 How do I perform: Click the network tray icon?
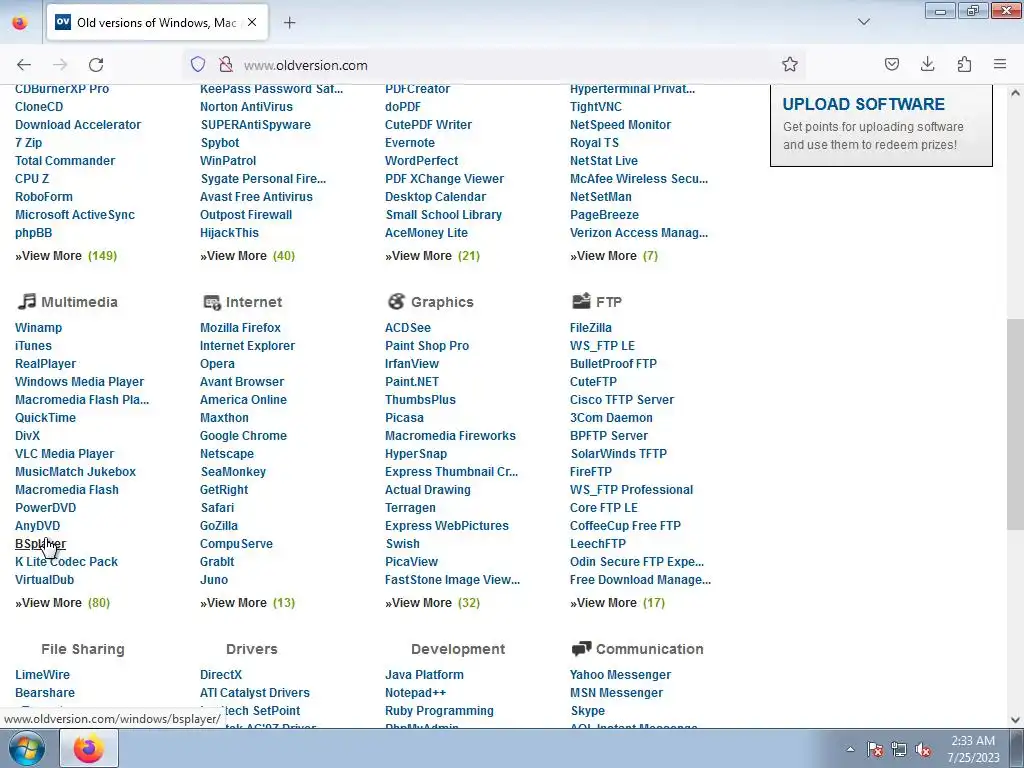tap(899, 749)
